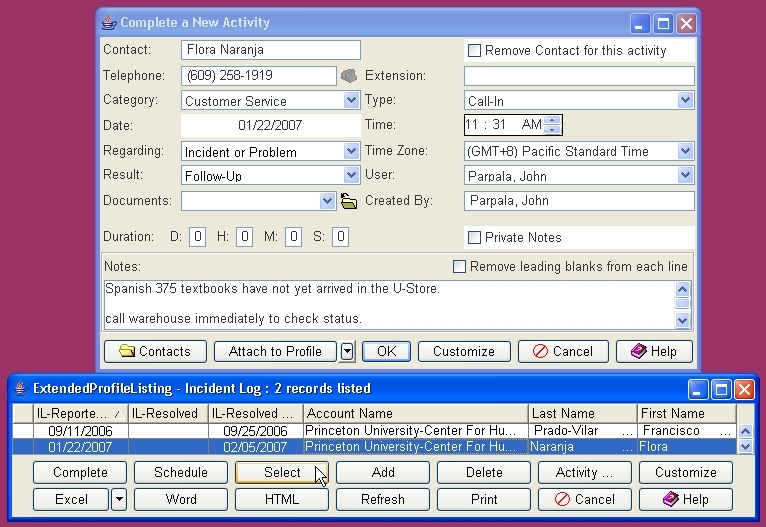Click the Java icon in Complete a New Activity title bar
The width and height of the screenshot is (766, 527).
(x=108, y=22)
